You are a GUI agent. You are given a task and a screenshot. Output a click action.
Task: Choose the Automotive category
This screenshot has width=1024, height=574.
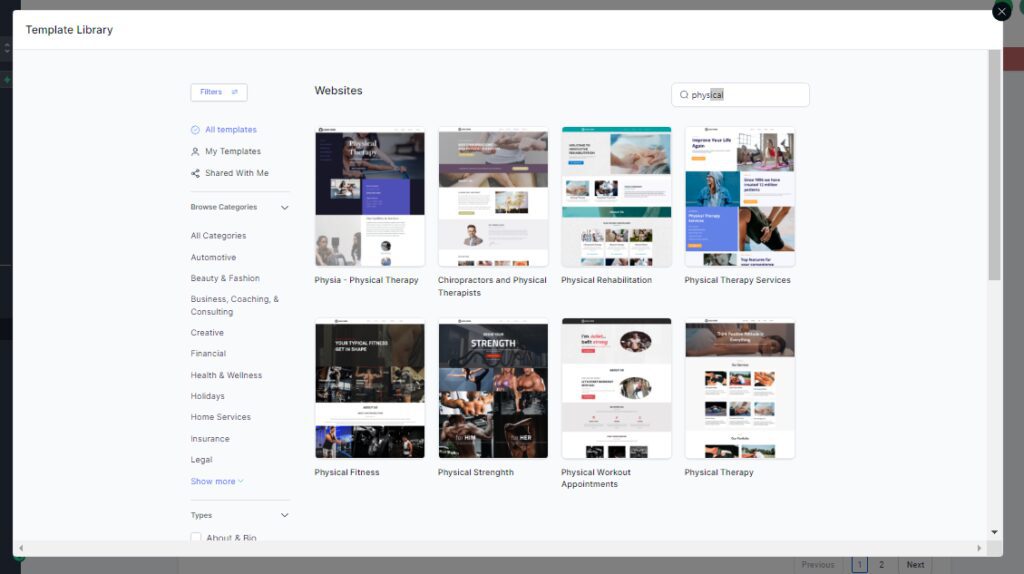click(213, 258)
